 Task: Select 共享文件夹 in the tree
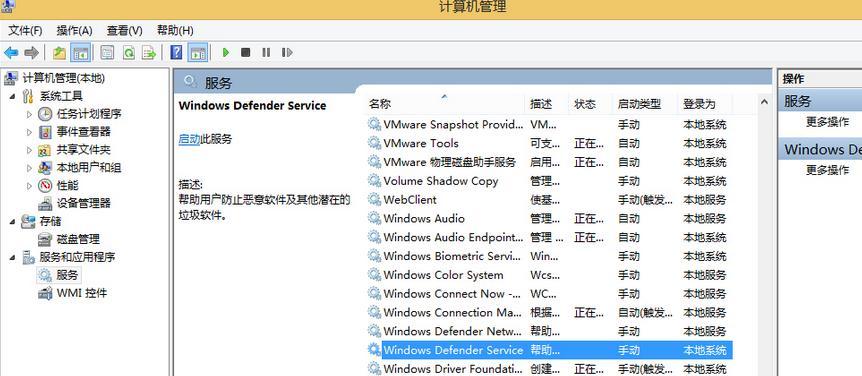pos(84,150)
